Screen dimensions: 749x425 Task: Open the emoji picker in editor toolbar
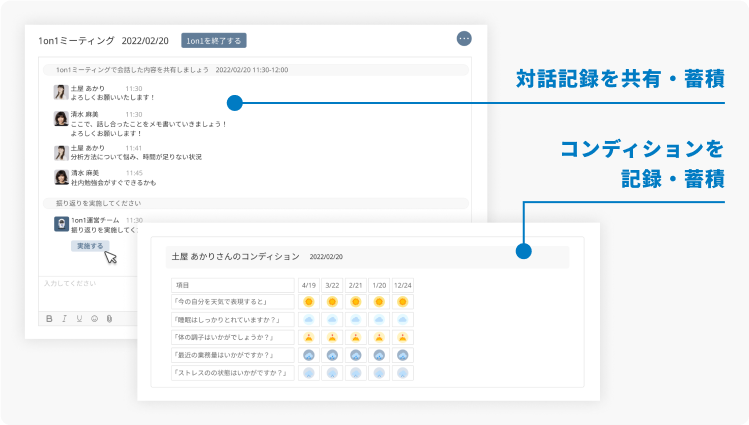(94, 318)
